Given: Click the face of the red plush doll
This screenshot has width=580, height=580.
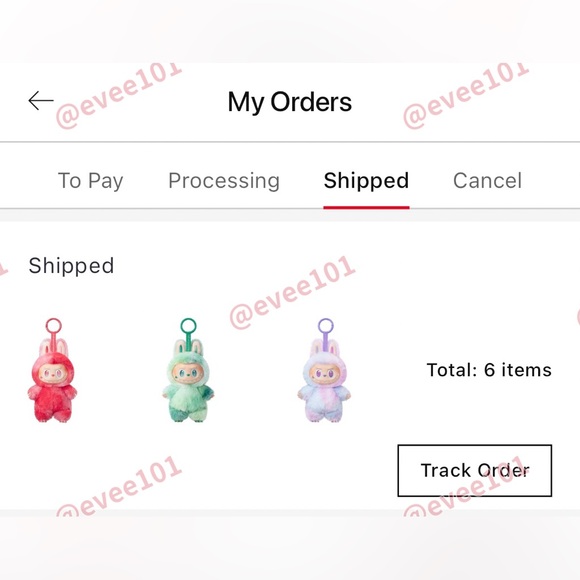Looking at the screenshot, I should pyautogui.click(x=53, y=374).
